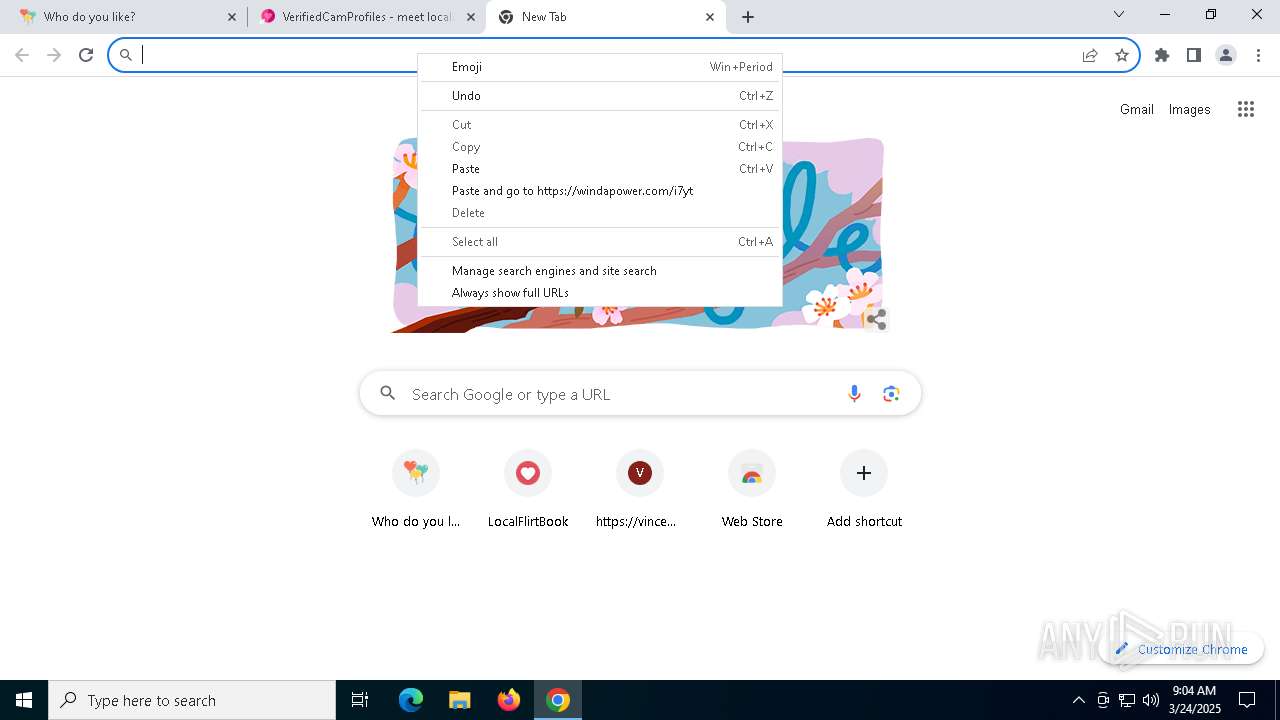Click the Back navigation arrow
Image resolution: width=1280 pixels, height=720 pixels.
click(x=22, y=55)
